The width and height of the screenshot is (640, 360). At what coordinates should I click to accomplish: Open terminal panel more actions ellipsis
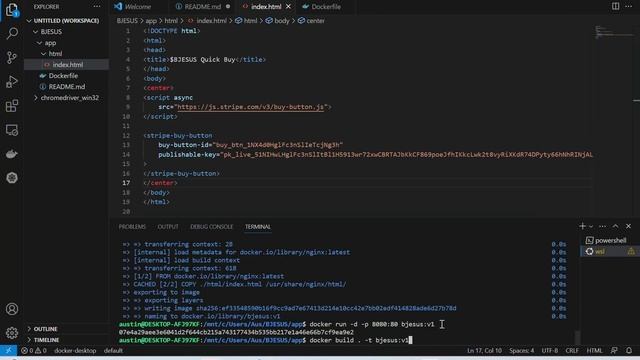pos(602,226)
